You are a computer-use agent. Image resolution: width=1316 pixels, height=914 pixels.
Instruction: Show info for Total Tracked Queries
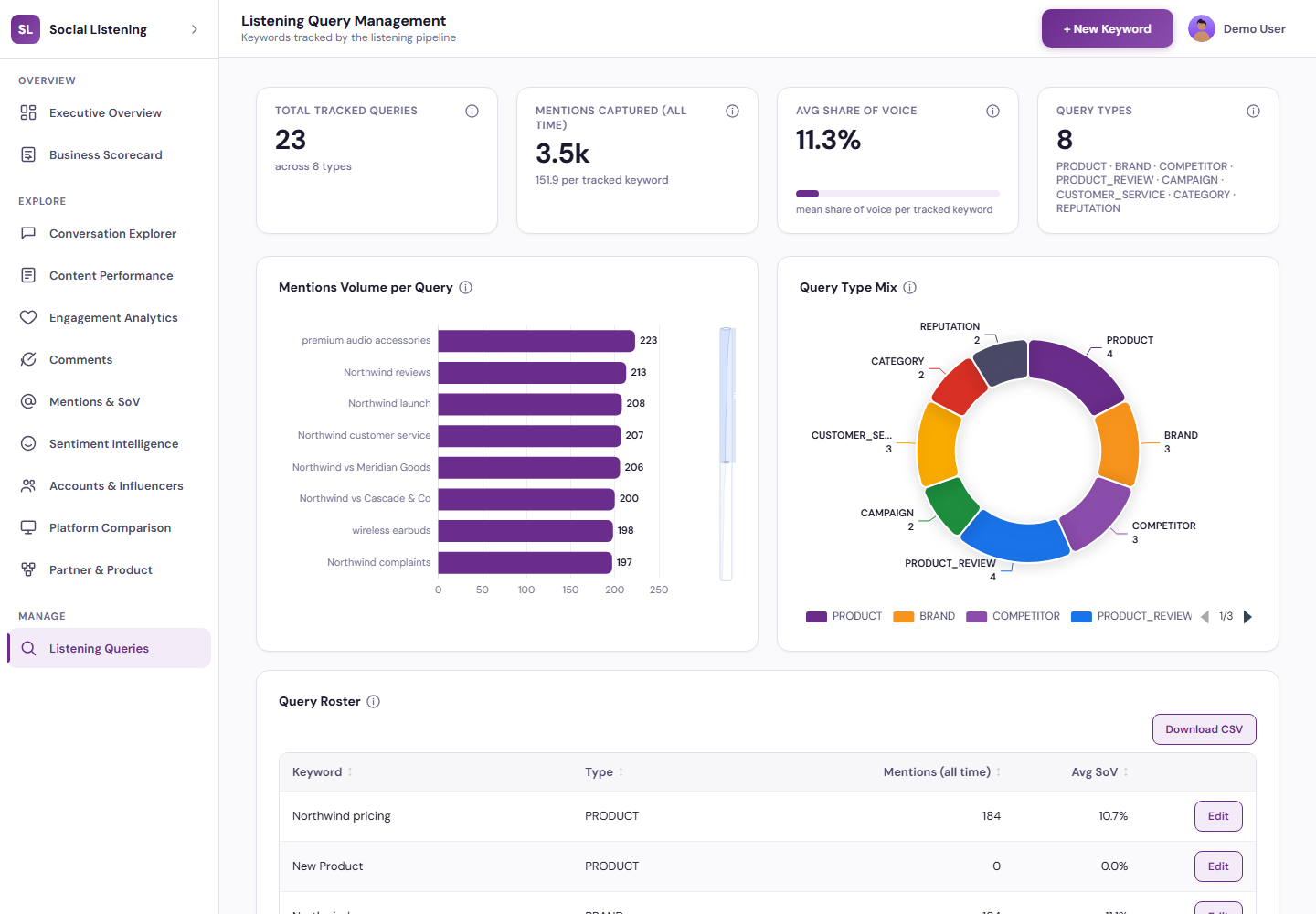coord(472,111)
